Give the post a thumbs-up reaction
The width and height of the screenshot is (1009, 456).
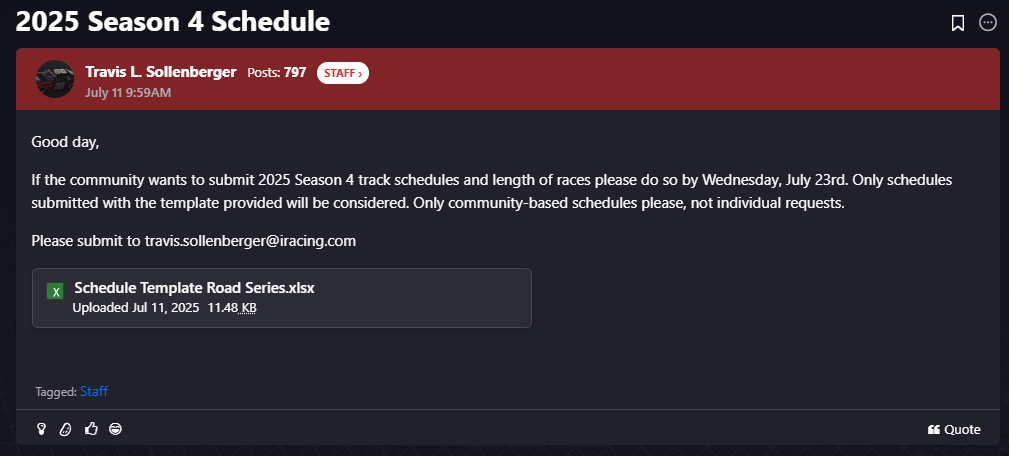click(91, 428)
